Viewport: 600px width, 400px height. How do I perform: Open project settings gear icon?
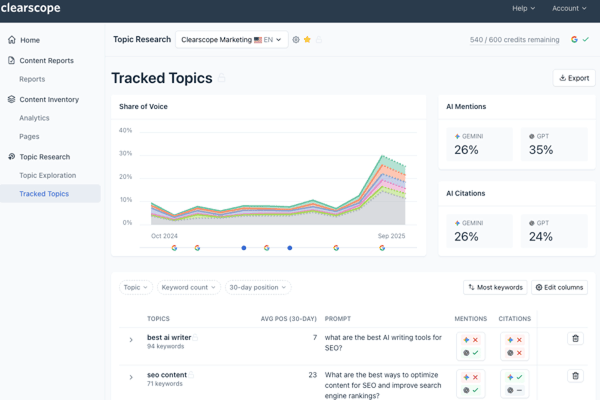[296, 40]
